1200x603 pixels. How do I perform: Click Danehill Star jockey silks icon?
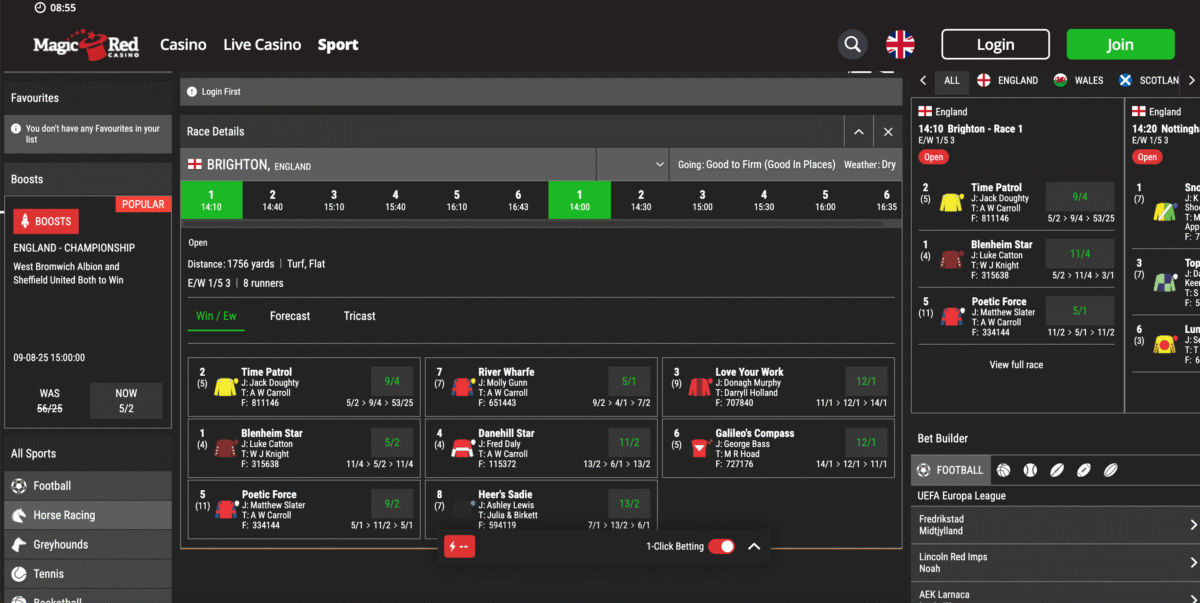click(462, 449)
